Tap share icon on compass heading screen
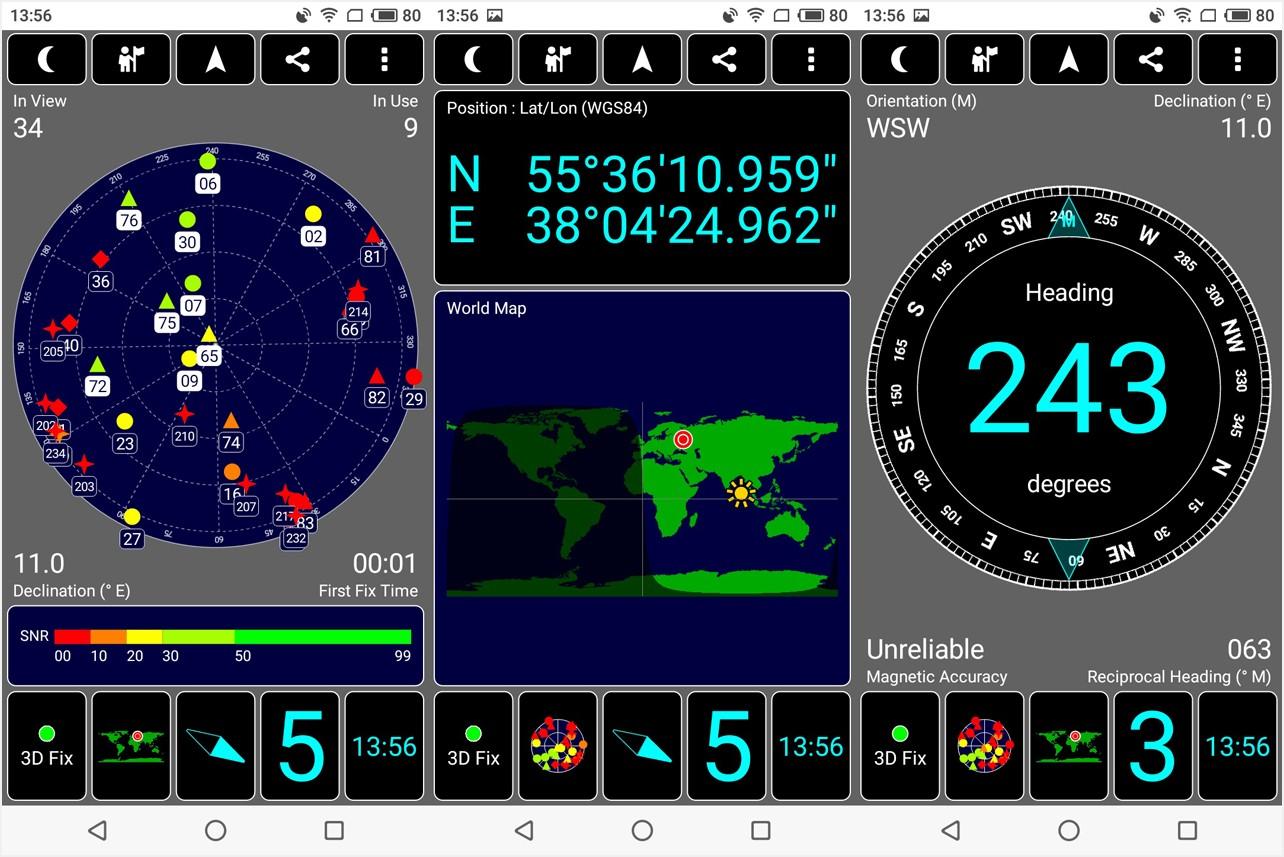 click(1152, 59)
